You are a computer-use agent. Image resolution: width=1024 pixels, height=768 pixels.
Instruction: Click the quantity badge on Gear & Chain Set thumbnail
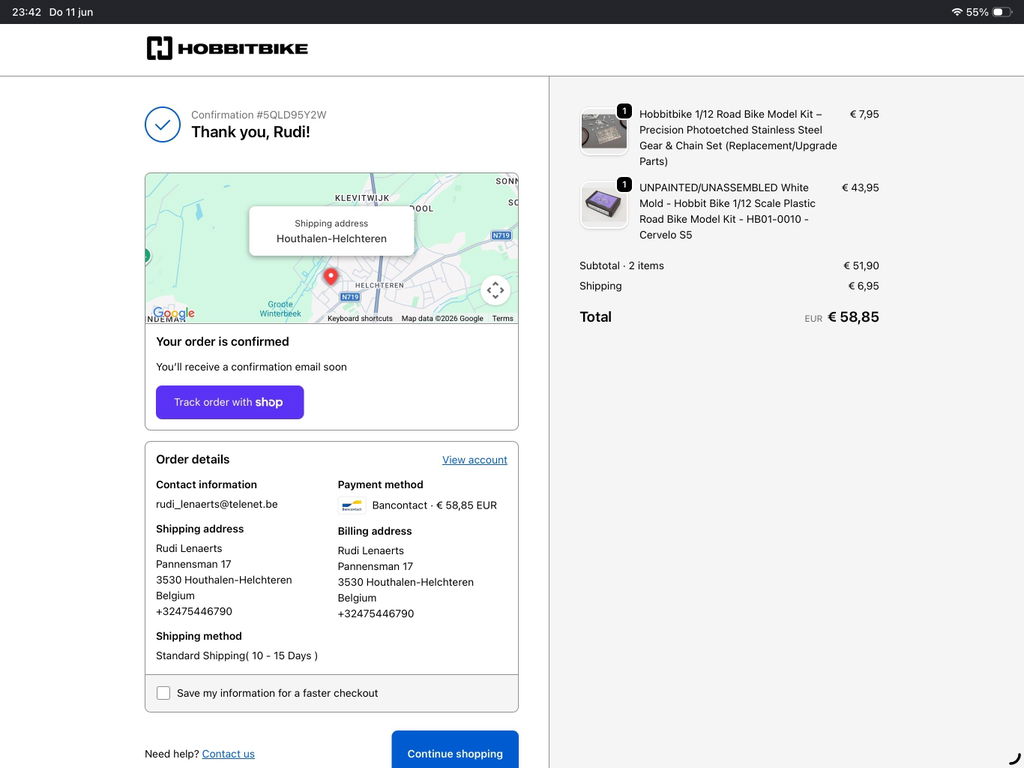point(624,111)
